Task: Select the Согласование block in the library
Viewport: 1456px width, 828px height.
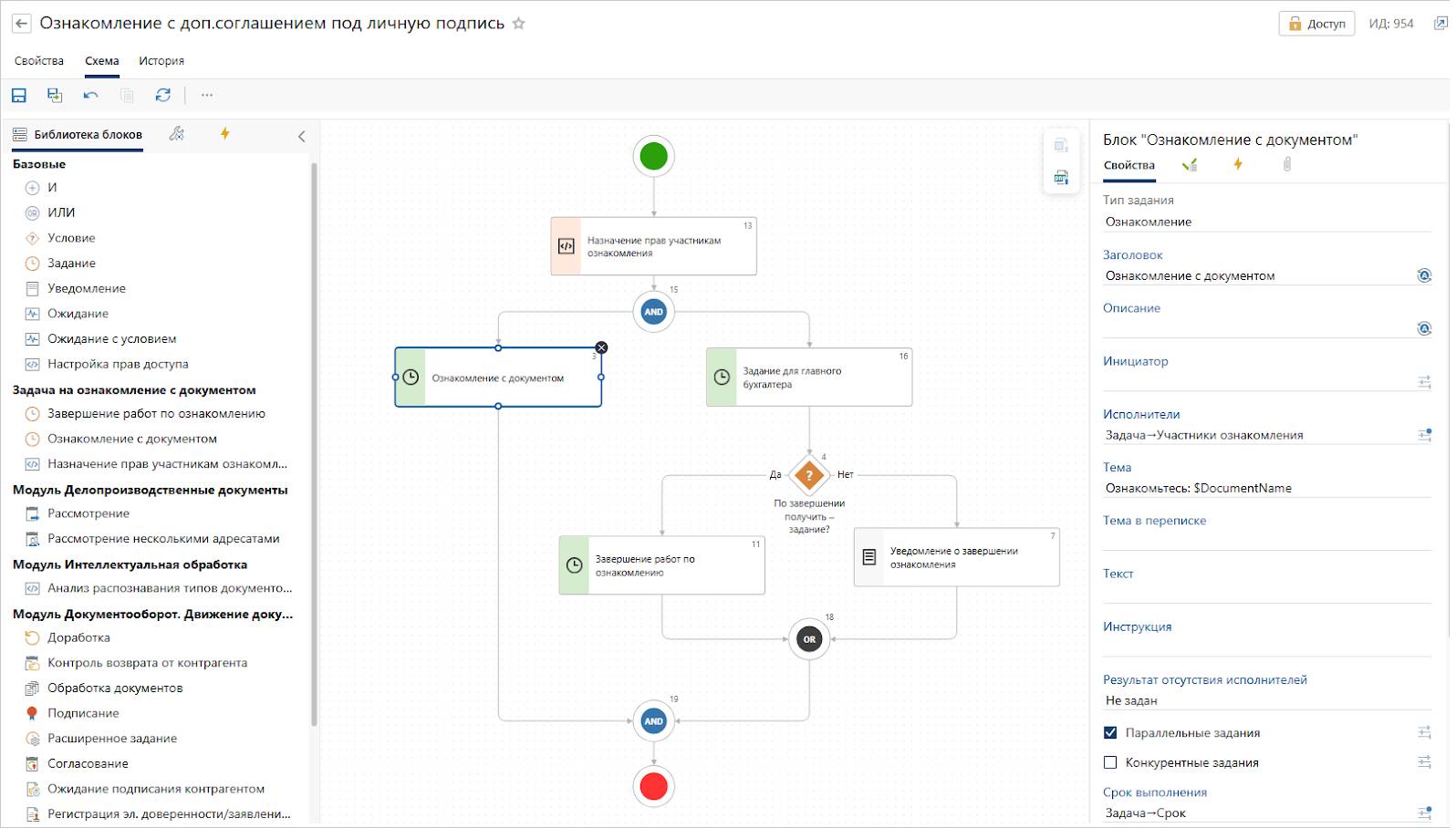Action: point(88,763)
